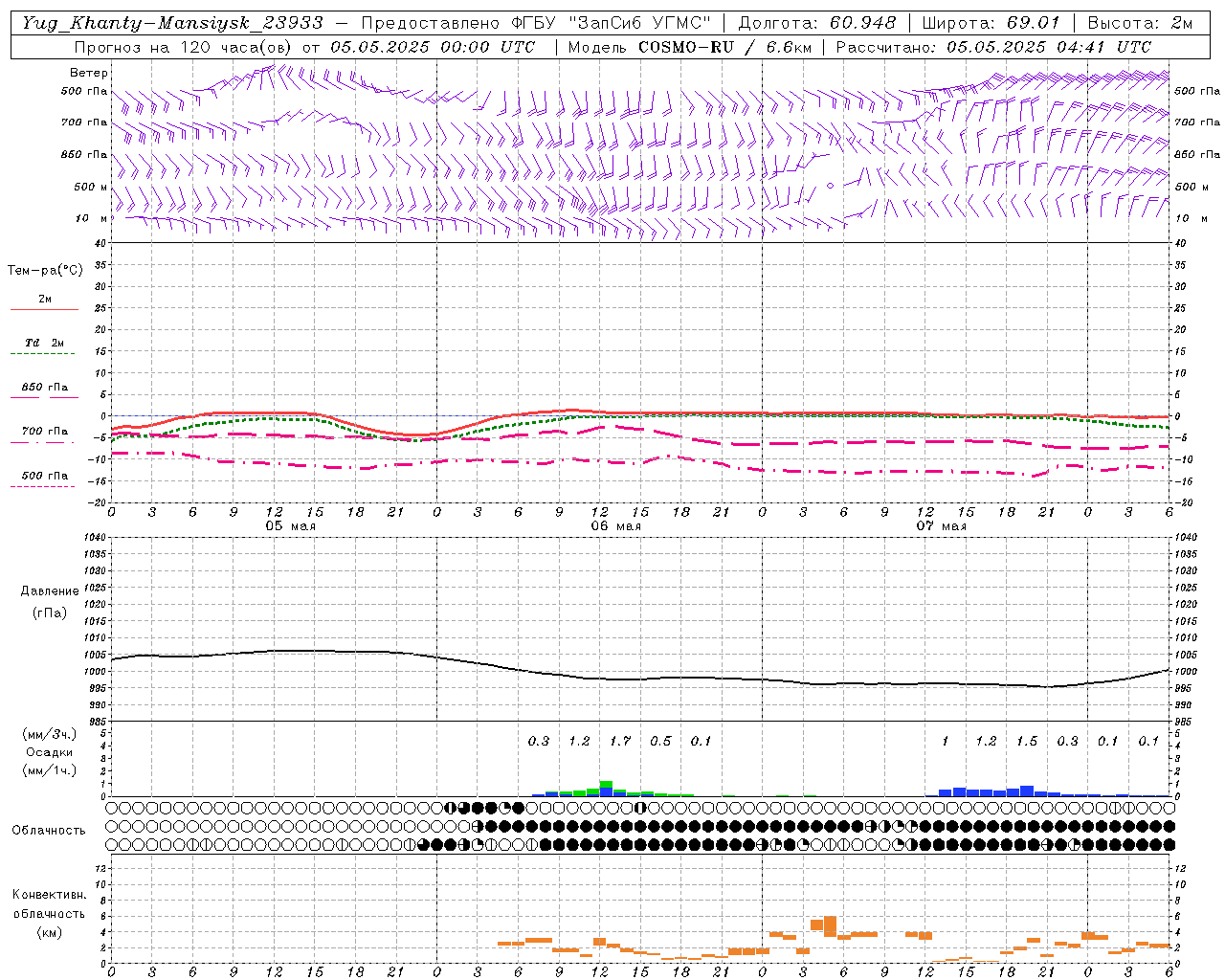Click the forecast period text "Прогноз на 120 часа(ов)"
1225x980 pixels.
[183, 47]
